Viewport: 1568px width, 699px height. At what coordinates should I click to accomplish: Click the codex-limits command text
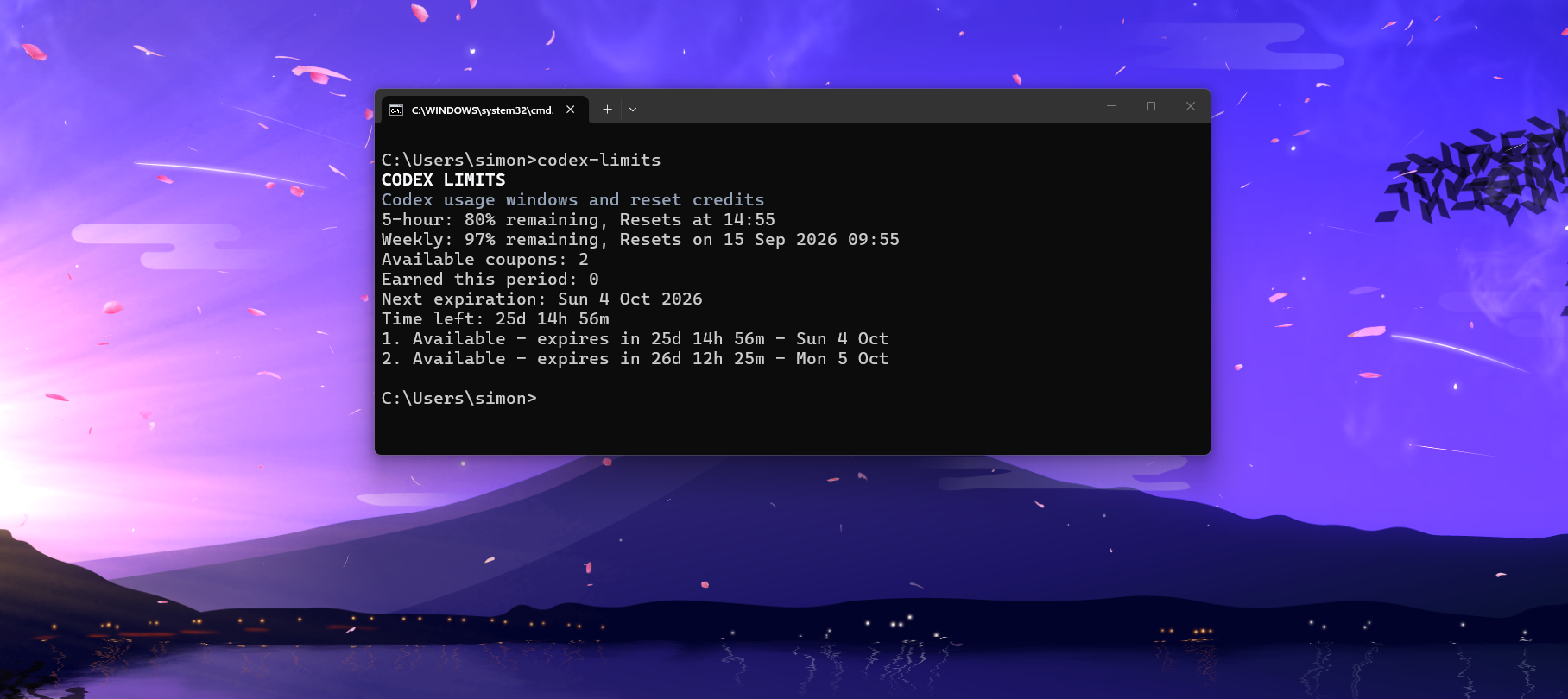point(599,160)
